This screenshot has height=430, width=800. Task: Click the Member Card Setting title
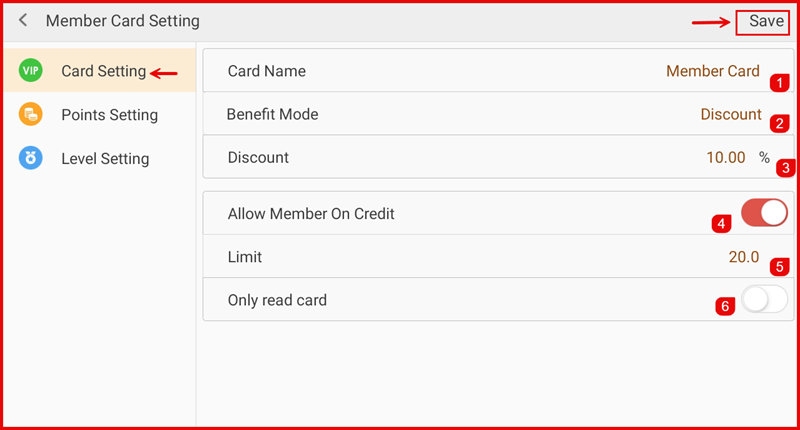(123, 20)
